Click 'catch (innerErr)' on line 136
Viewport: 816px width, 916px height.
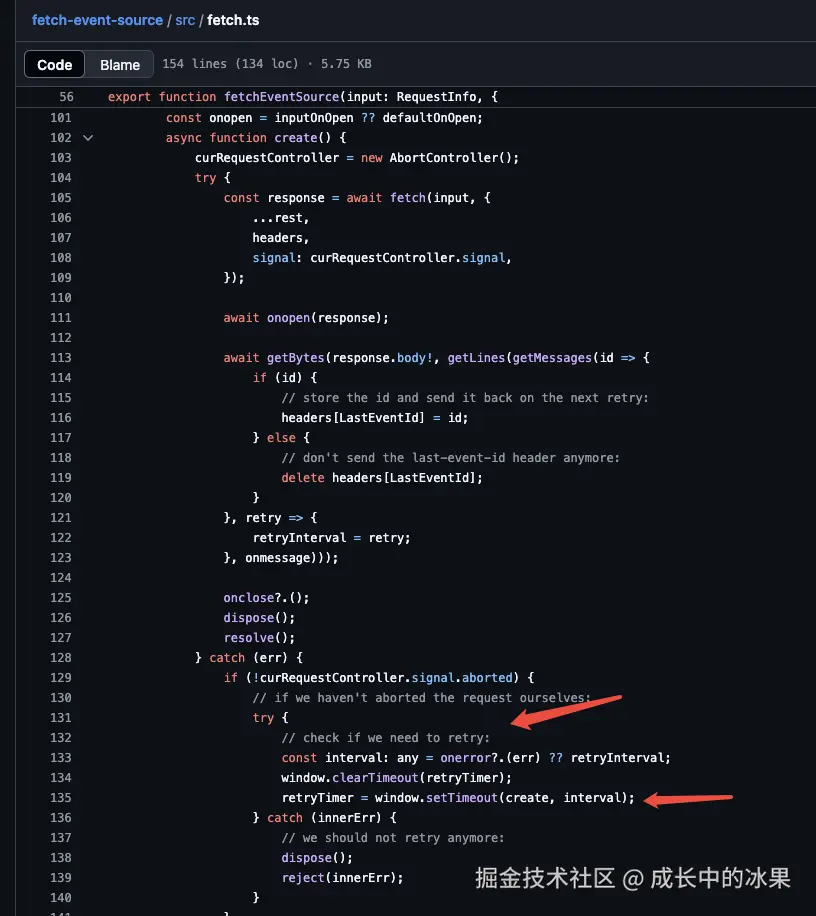coord(324,818)
